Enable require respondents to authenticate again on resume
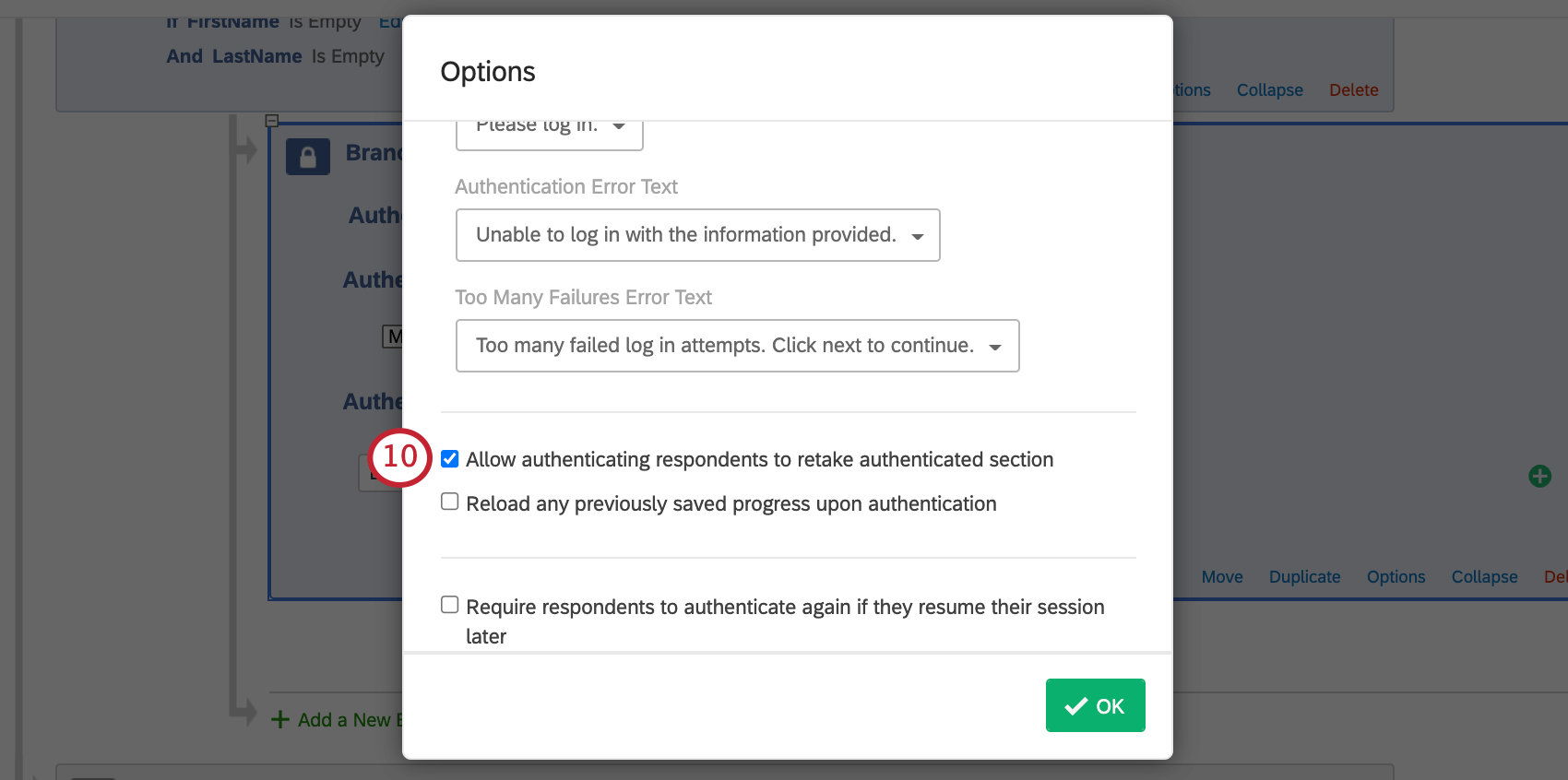This screenshot has height=780, width=1568. [449, 604]
